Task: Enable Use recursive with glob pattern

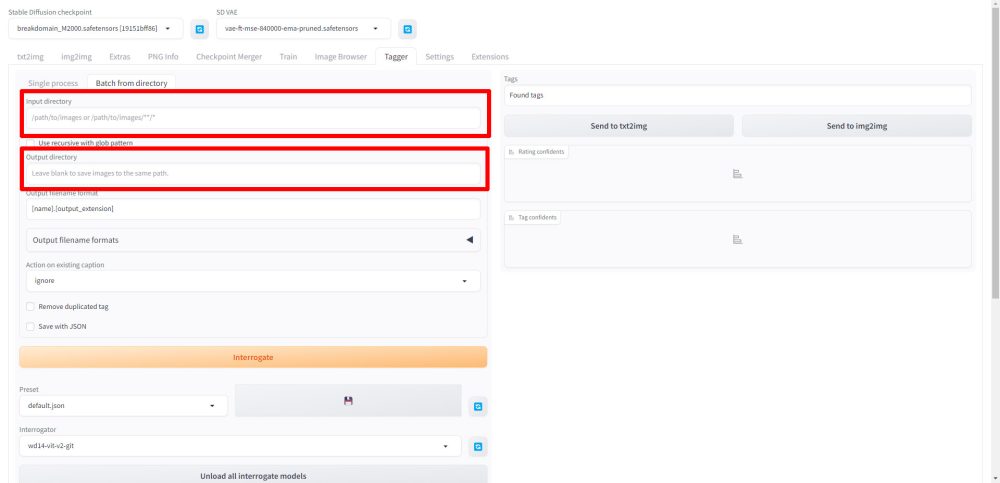Action: [31, 144]
